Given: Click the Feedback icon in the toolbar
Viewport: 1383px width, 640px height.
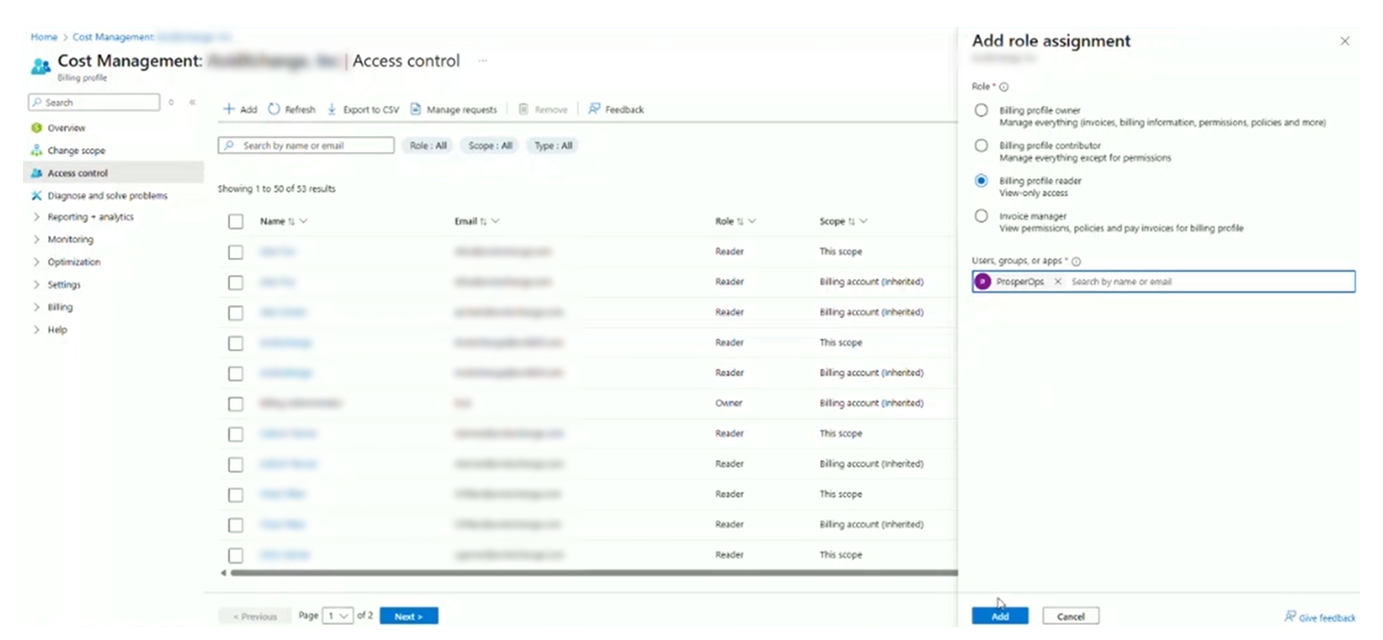Looking at the screenshot, I should point(614,109).
